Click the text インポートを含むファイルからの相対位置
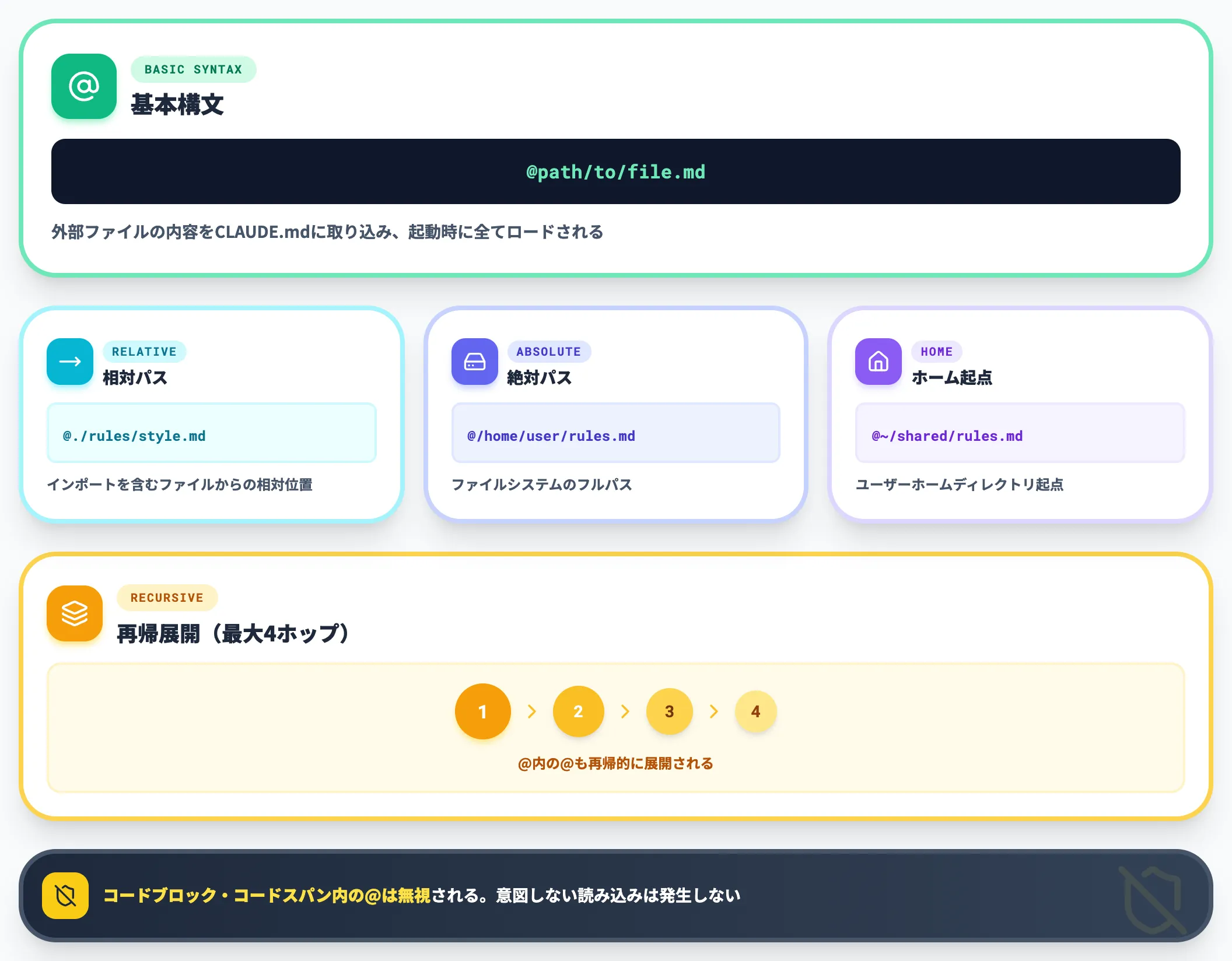This screenshot has width=1232, height=961. (x=180, y=485)
